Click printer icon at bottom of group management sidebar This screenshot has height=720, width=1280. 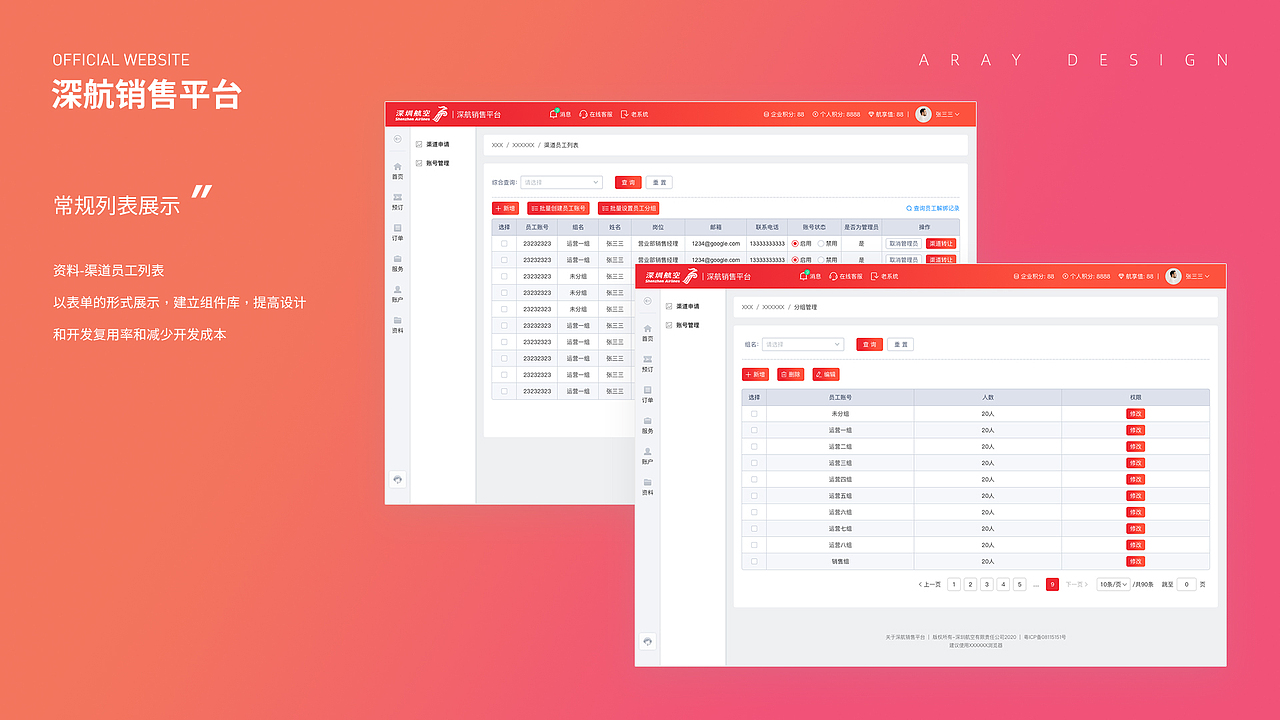(x=647, y=641)
